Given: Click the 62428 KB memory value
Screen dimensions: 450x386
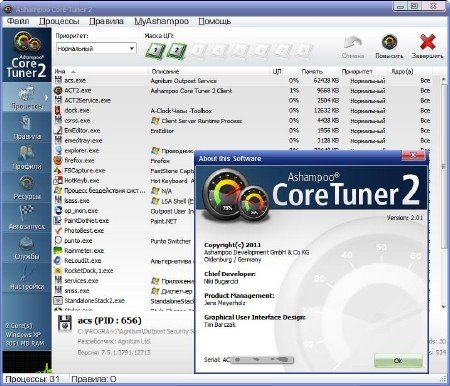Looking at the screenshot, I should point(326,81).
